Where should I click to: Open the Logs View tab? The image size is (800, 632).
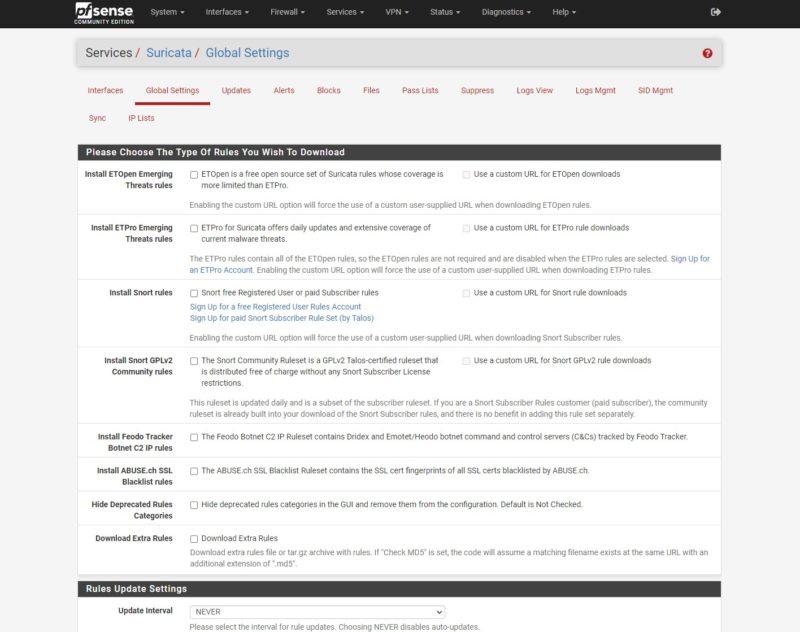534,90
